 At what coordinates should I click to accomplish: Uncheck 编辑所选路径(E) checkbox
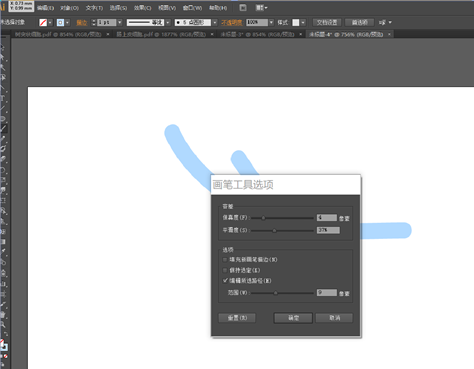[225, 280]
